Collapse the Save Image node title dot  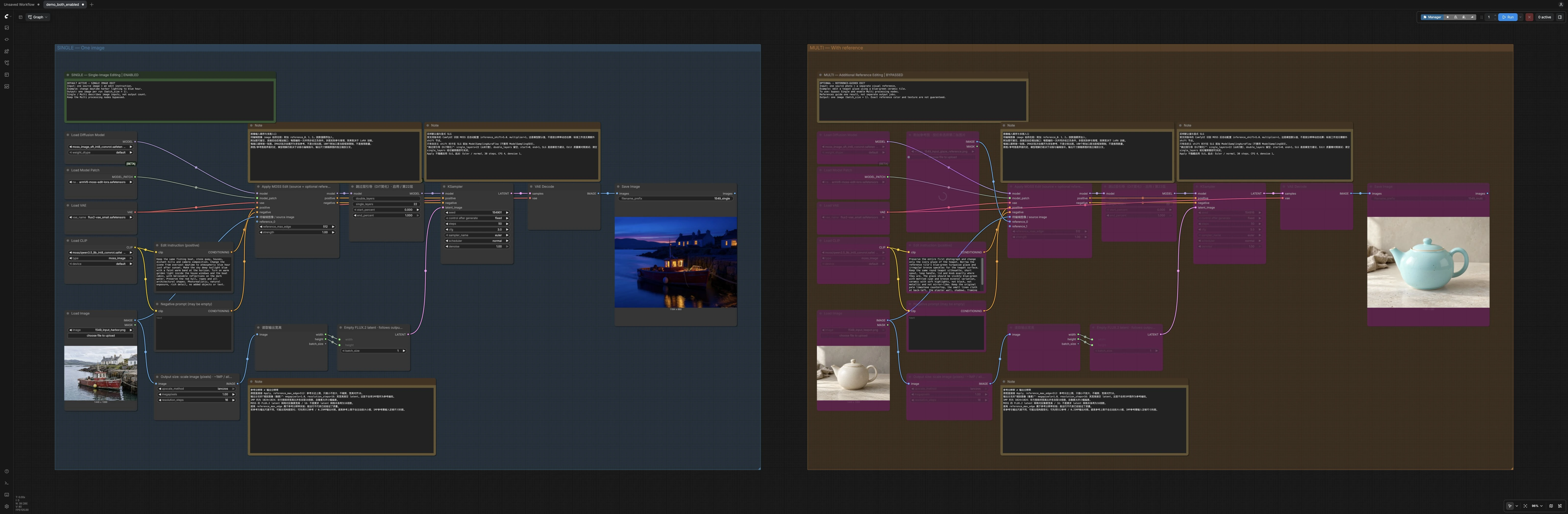coord(618,187)
